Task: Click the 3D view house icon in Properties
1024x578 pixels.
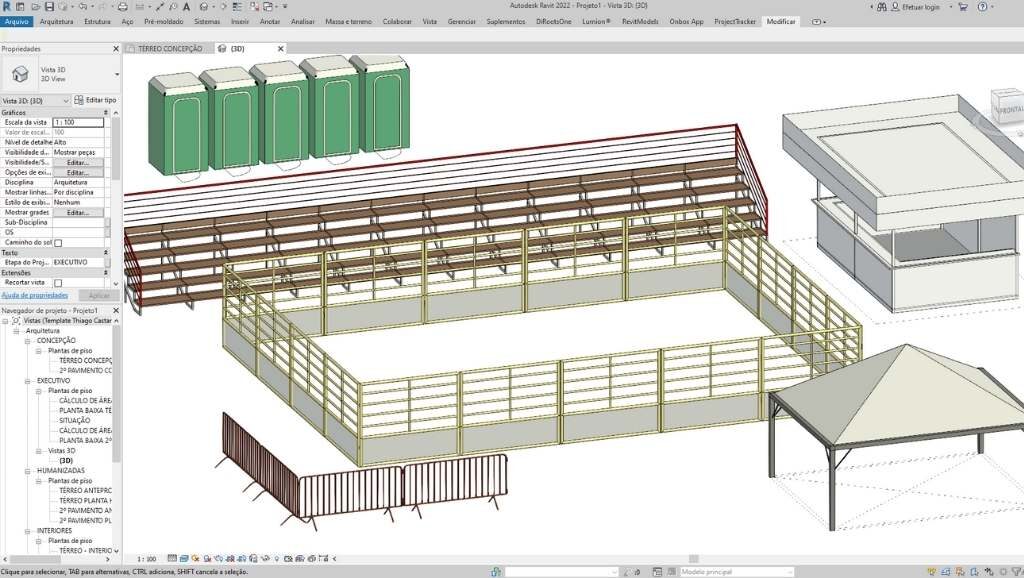Action: click(x=20, y=74)
